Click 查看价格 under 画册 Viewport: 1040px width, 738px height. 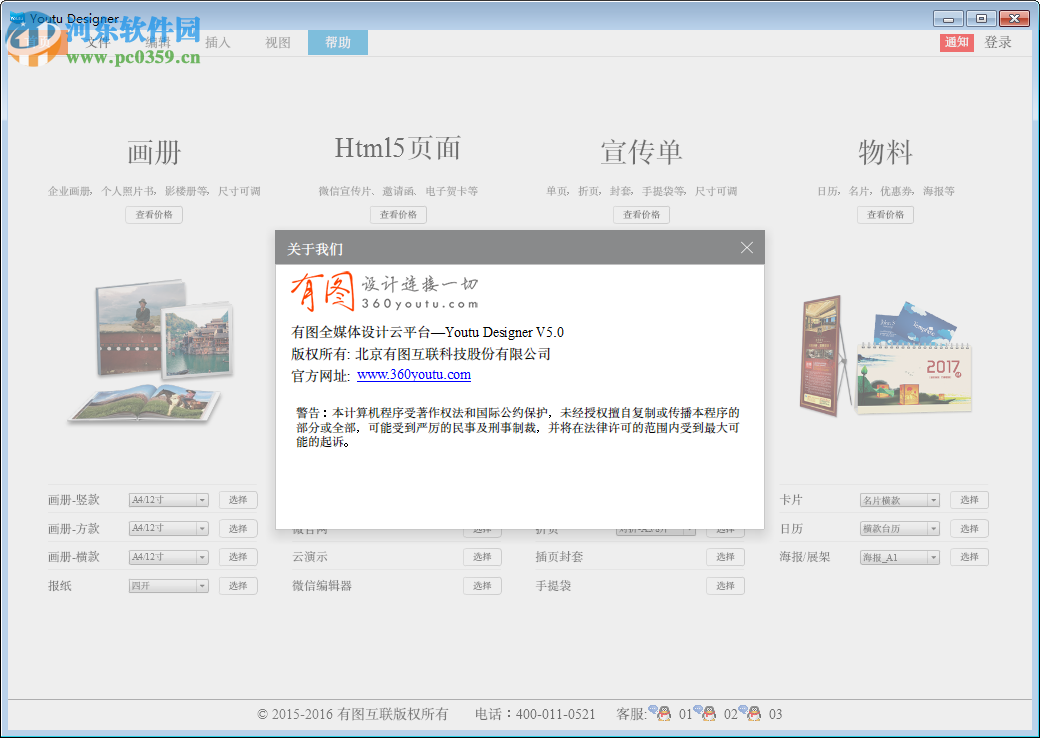point(153,214)
